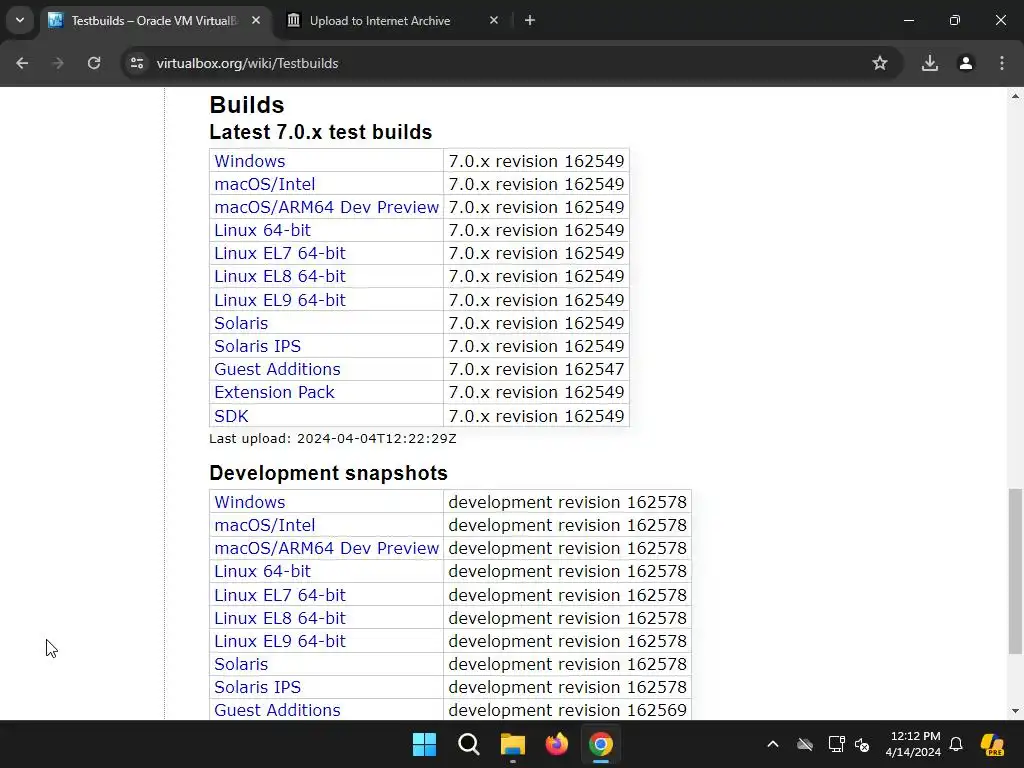
Task: Click the Copilot preview taskbar icon
Action: coord(992,744)
